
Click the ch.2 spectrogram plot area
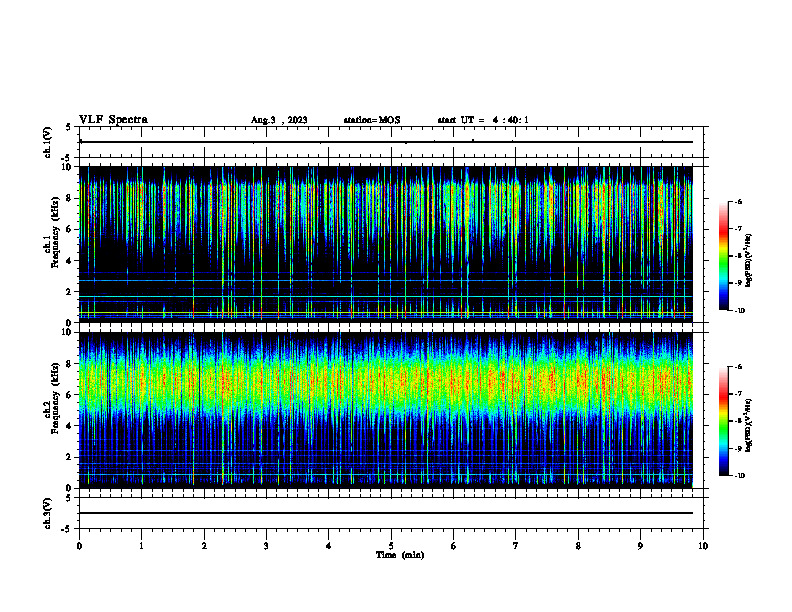click(385, 410)
